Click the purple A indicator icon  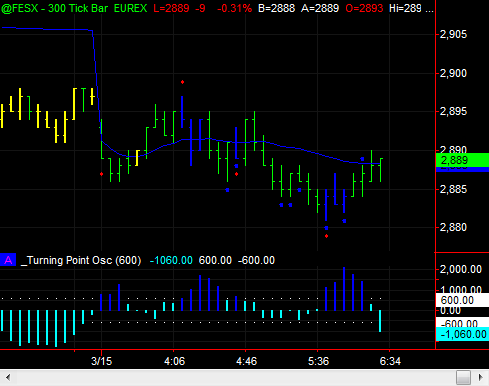(x=8, y=260)
